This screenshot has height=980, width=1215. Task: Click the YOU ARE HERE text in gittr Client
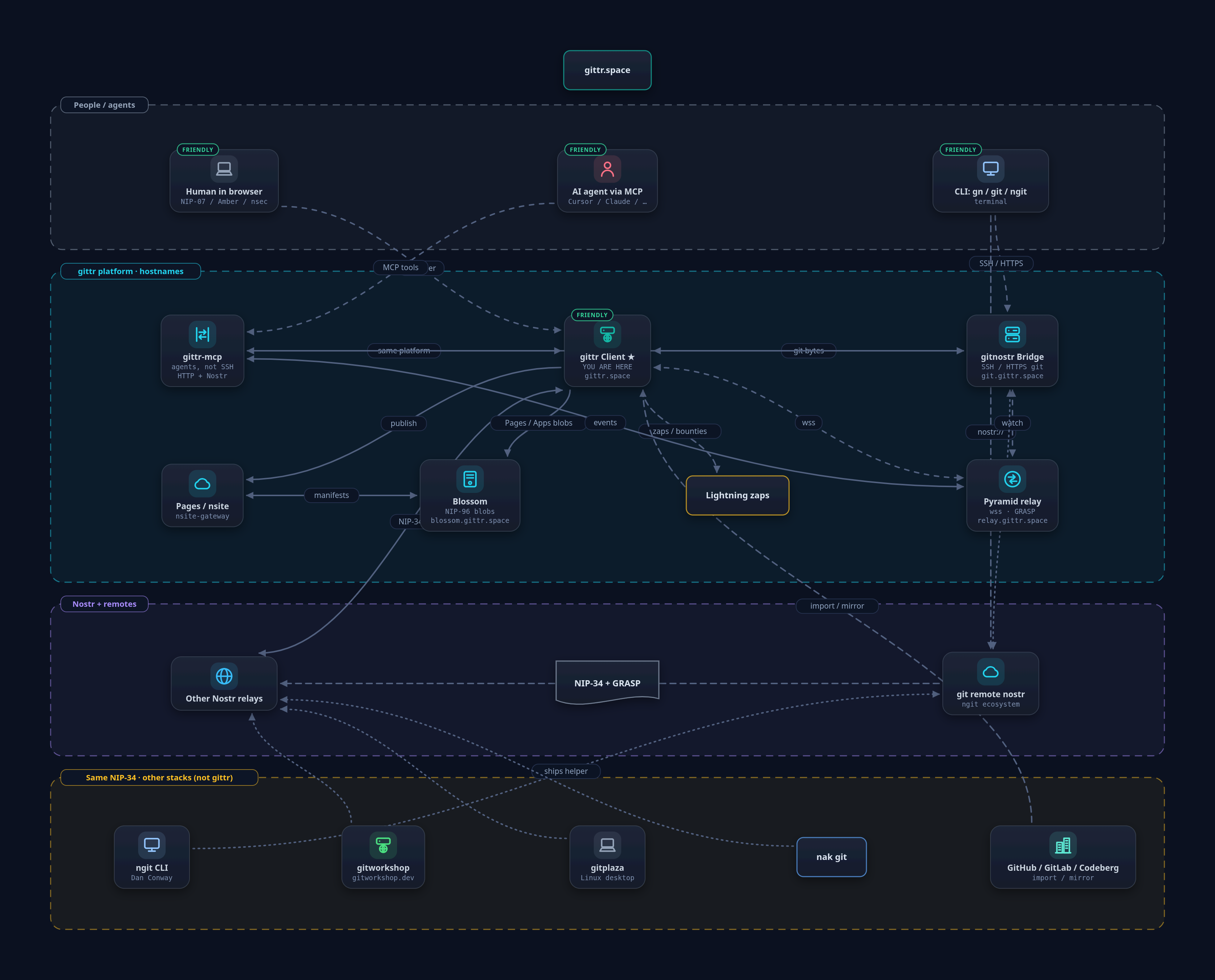(x=607, y=367)
